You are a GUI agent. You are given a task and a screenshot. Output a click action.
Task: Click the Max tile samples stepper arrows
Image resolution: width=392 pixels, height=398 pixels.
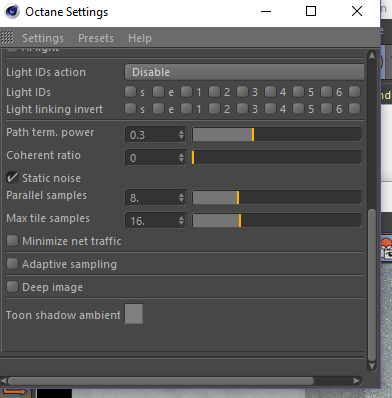(x=181, y=221)
